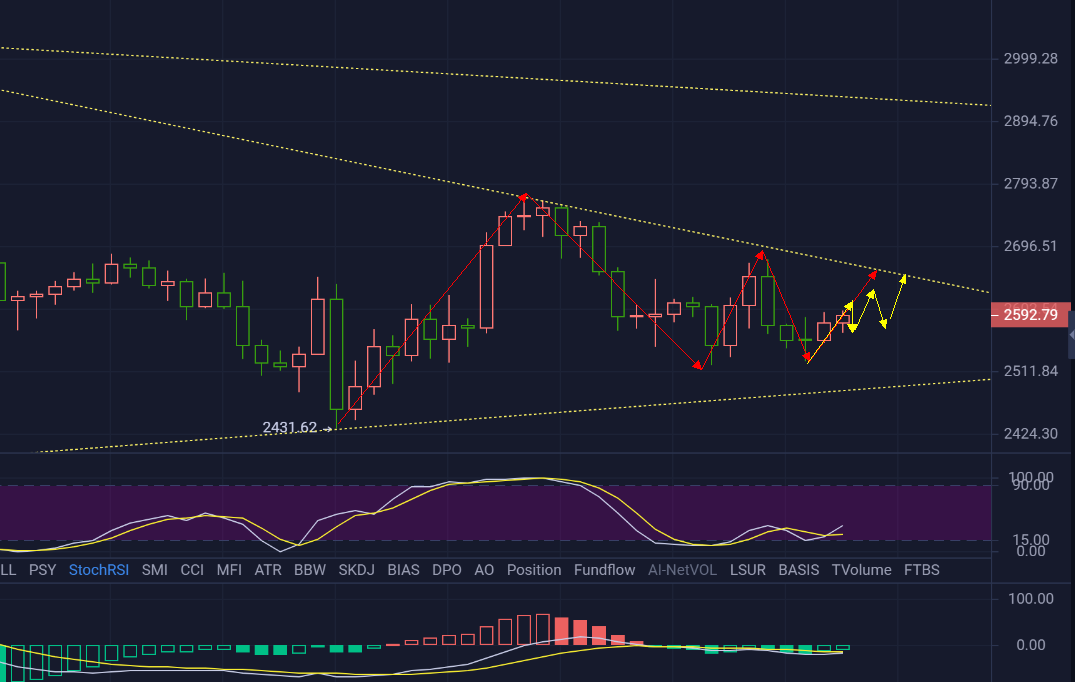Screen dimensions: 1075x682
Task: Choose the BIAS indicator tab
Action: pos(403,570)
